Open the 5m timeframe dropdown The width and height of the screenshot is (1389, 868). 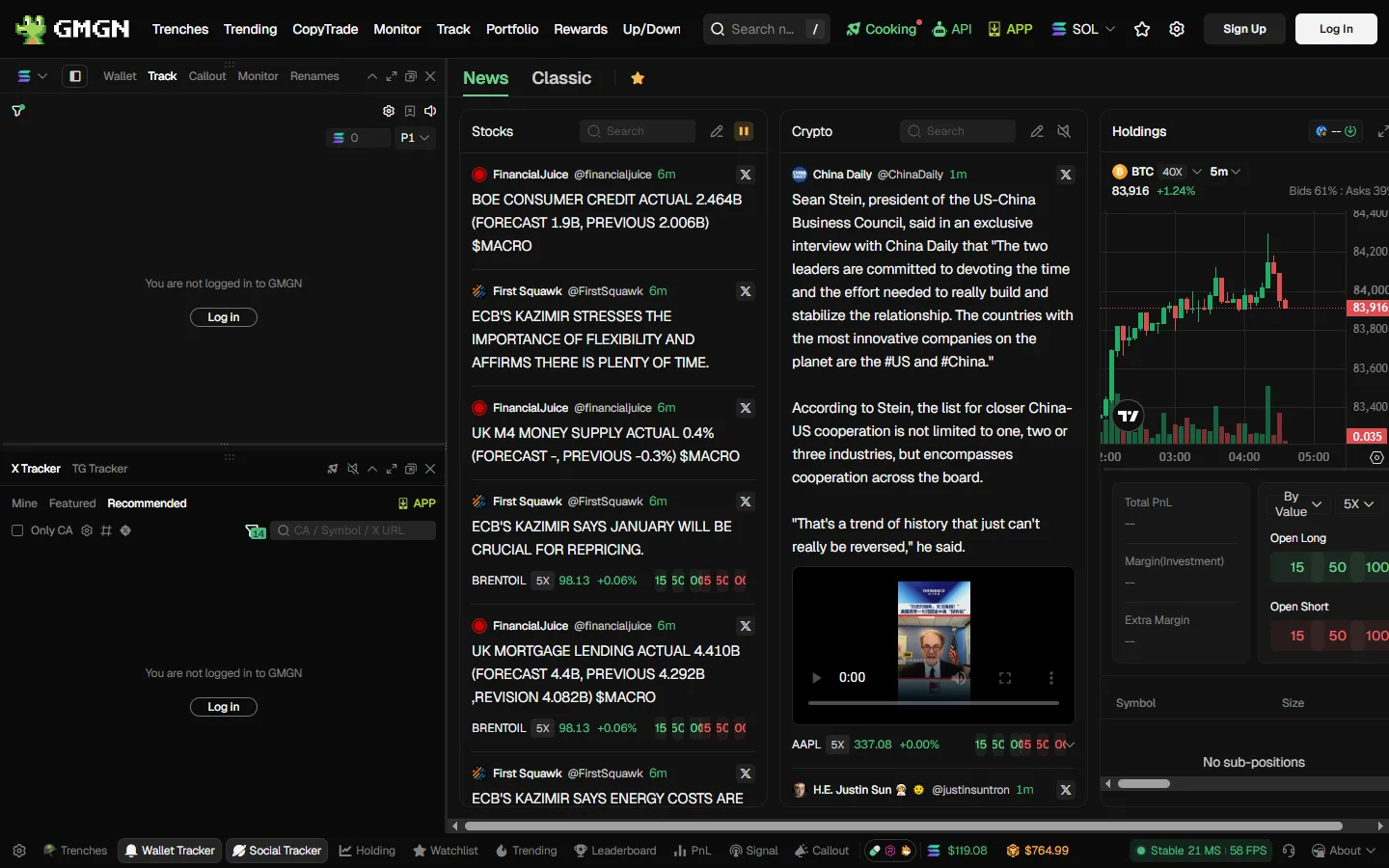point(1225,172)
